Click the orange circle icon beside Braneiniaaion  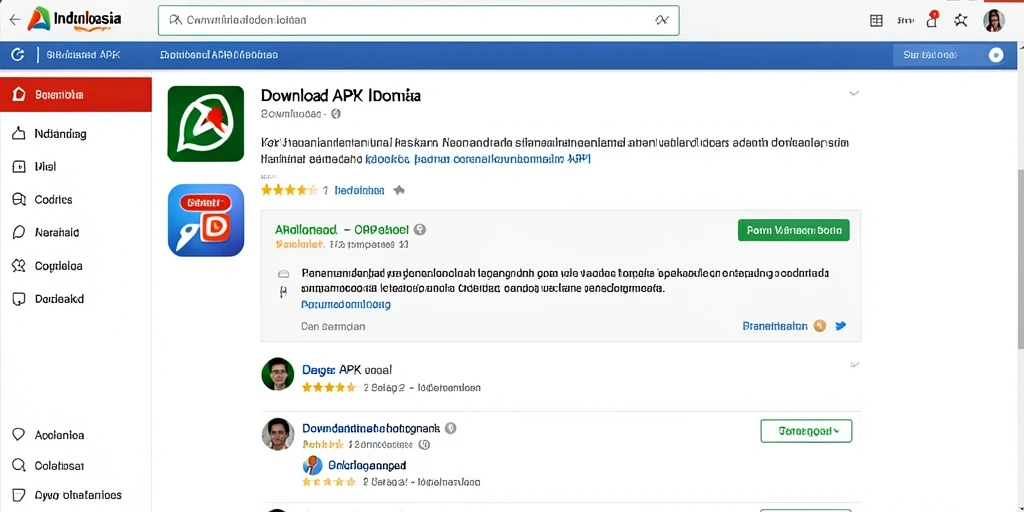[x=821, y=325]
